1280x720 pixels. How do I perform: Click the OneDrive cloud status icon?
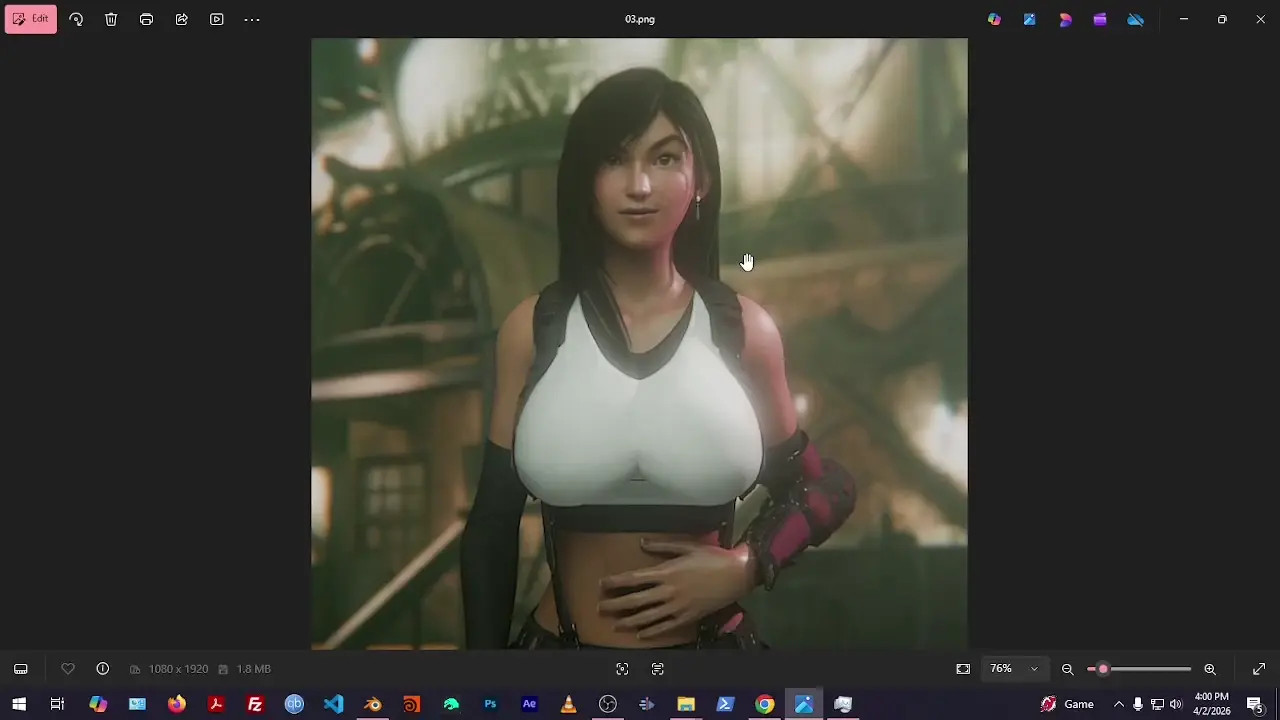[x=1135, y=19]
